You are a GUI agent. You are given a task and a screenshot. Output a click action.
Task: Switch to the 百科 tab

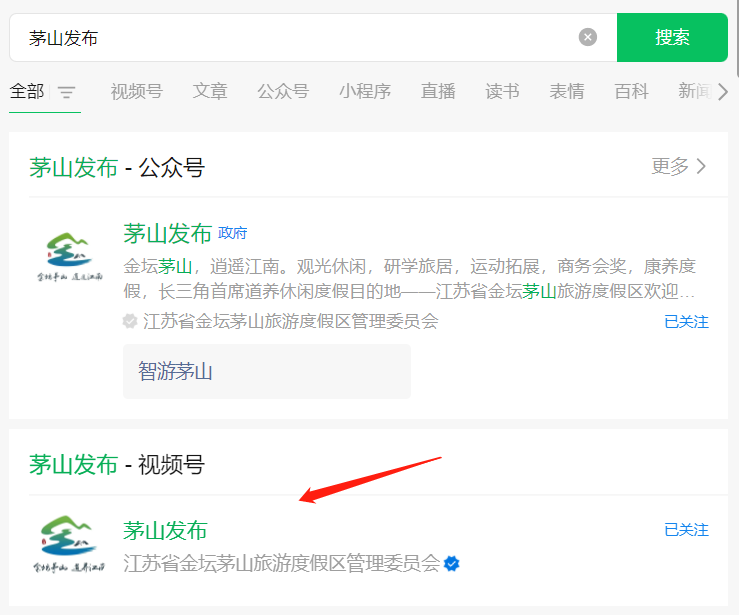[x=632, y=91]
